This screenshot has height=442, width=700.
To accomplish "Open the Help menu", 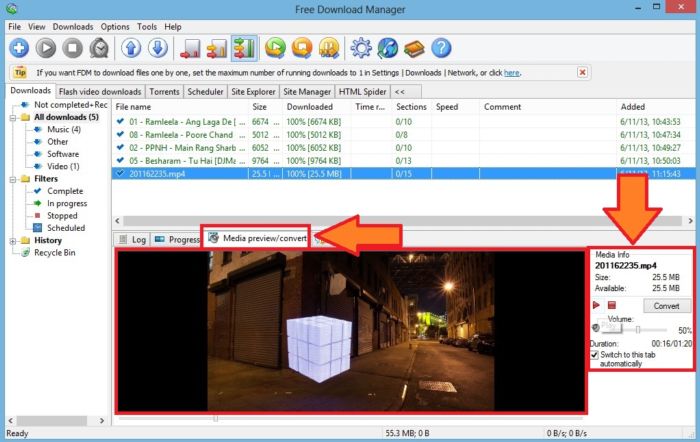I will click(173, 27).
